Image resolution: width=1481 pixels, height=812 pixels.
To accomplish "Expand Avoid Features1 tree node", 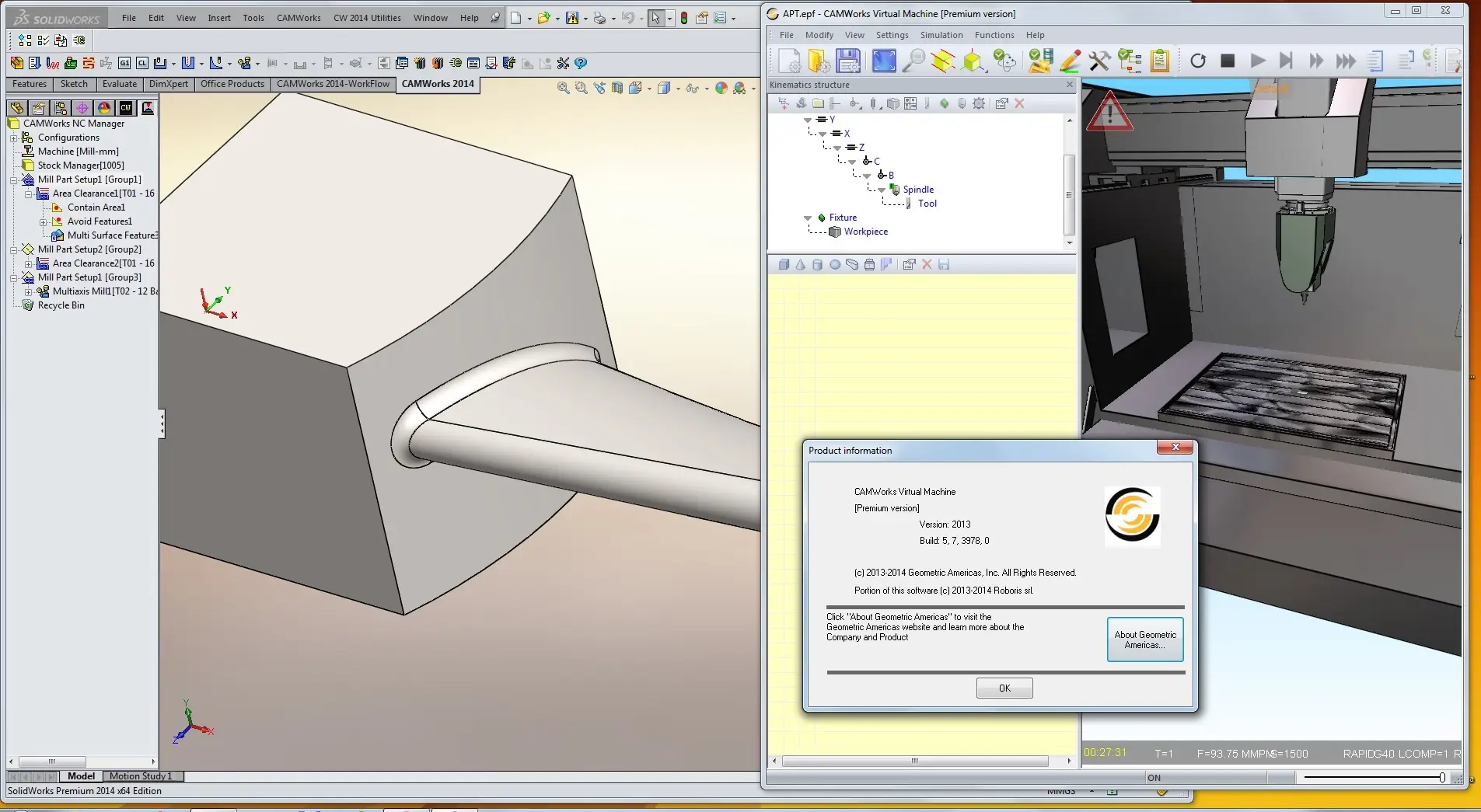I will click(x=43, y=222).
